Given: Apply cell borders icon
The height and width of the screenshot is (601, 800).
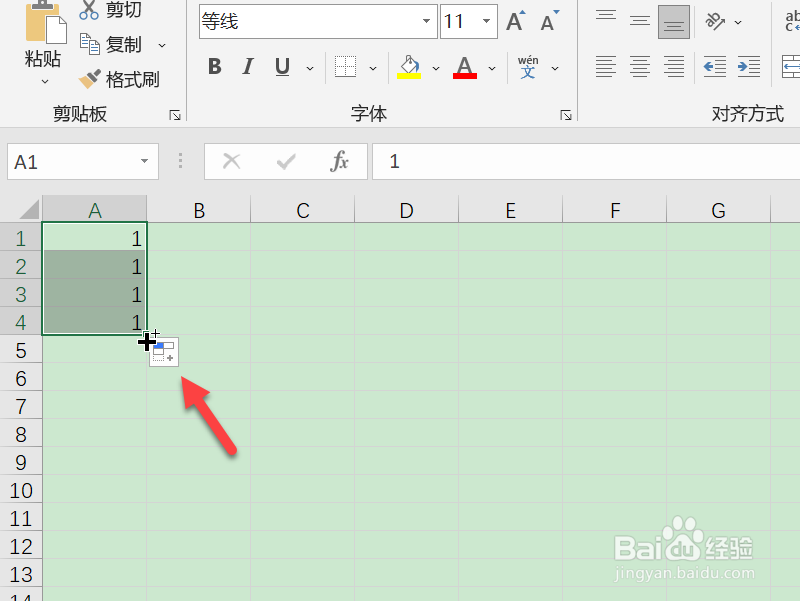Looking at the screenshot, I should click(x=345, y=67).
